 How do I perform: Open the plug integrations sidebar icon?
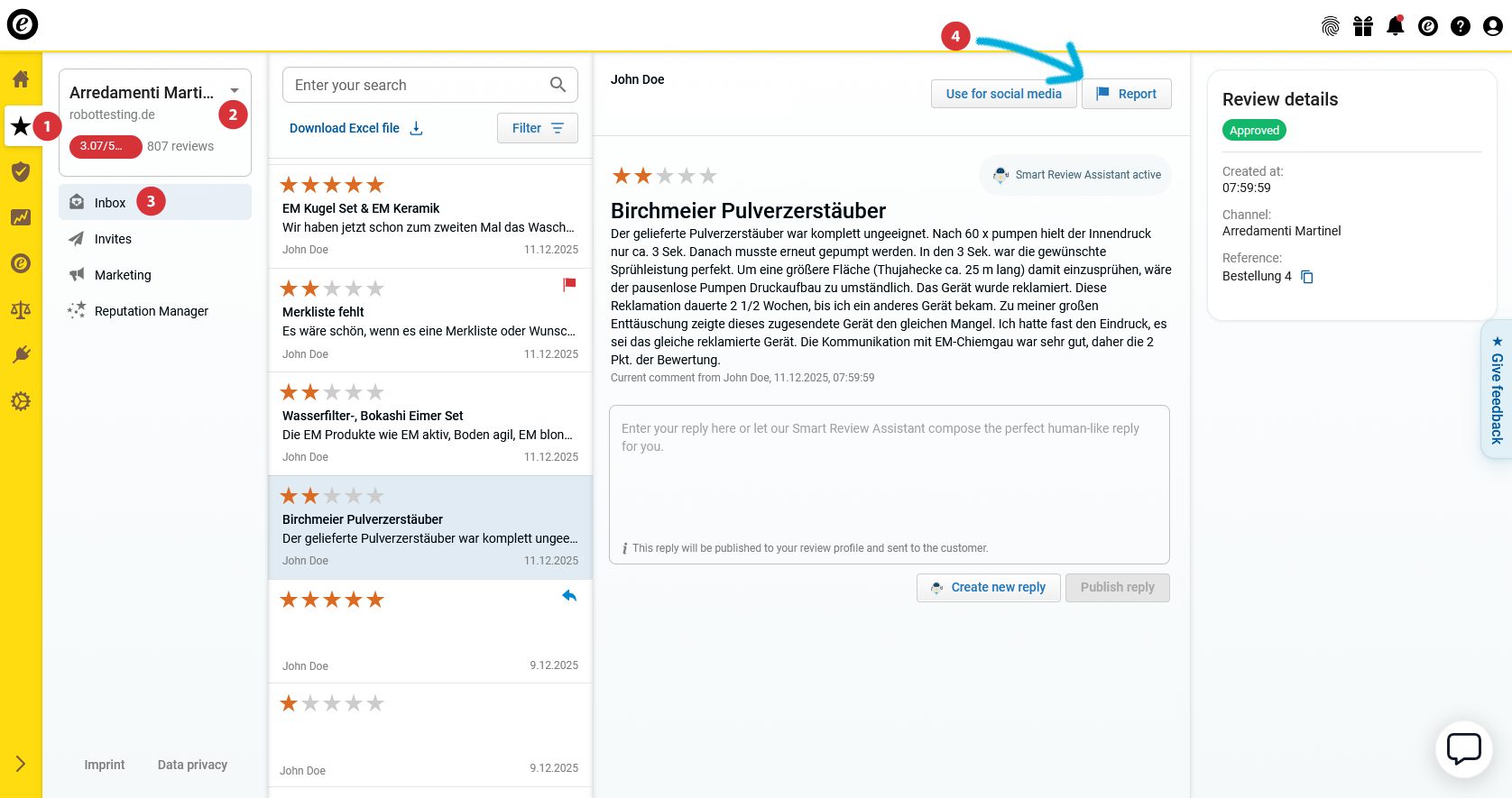pyautogui.click(x=21, y=355)
